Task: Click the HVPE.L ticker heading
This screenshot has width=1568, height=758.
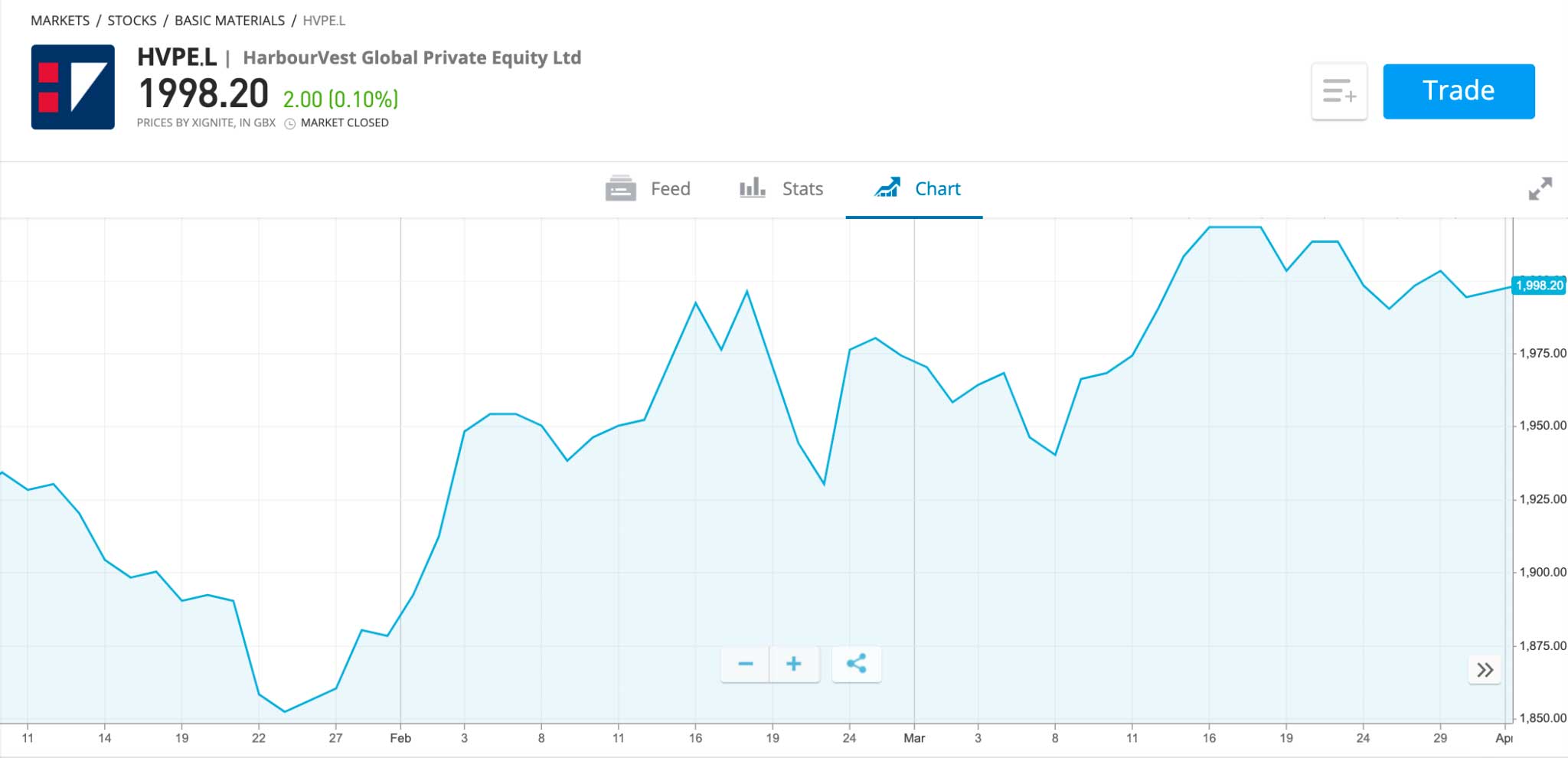Action: click(177, 57)
